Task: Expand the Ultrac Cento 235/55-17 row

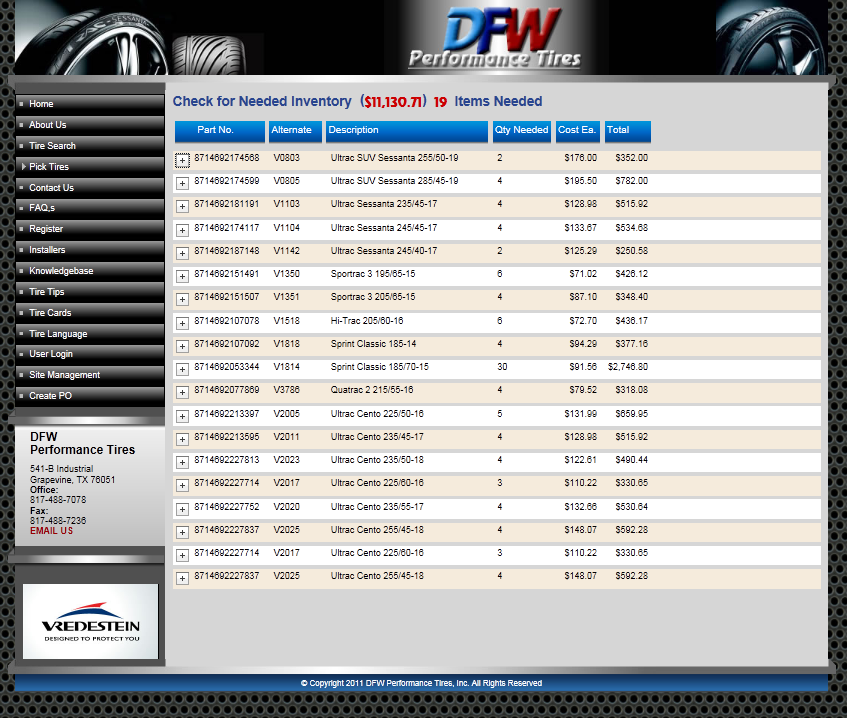Action: point(182,509)
